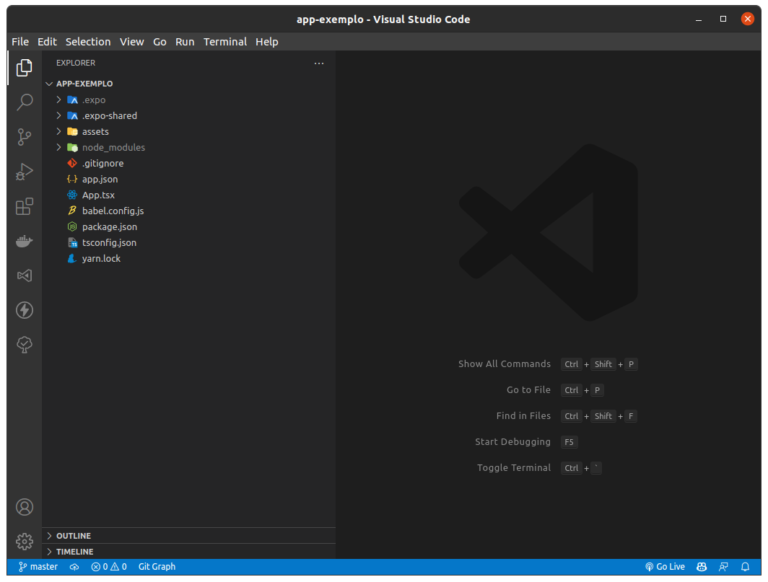Open the Search view in activity bar
768x582 pixels.
24,102
